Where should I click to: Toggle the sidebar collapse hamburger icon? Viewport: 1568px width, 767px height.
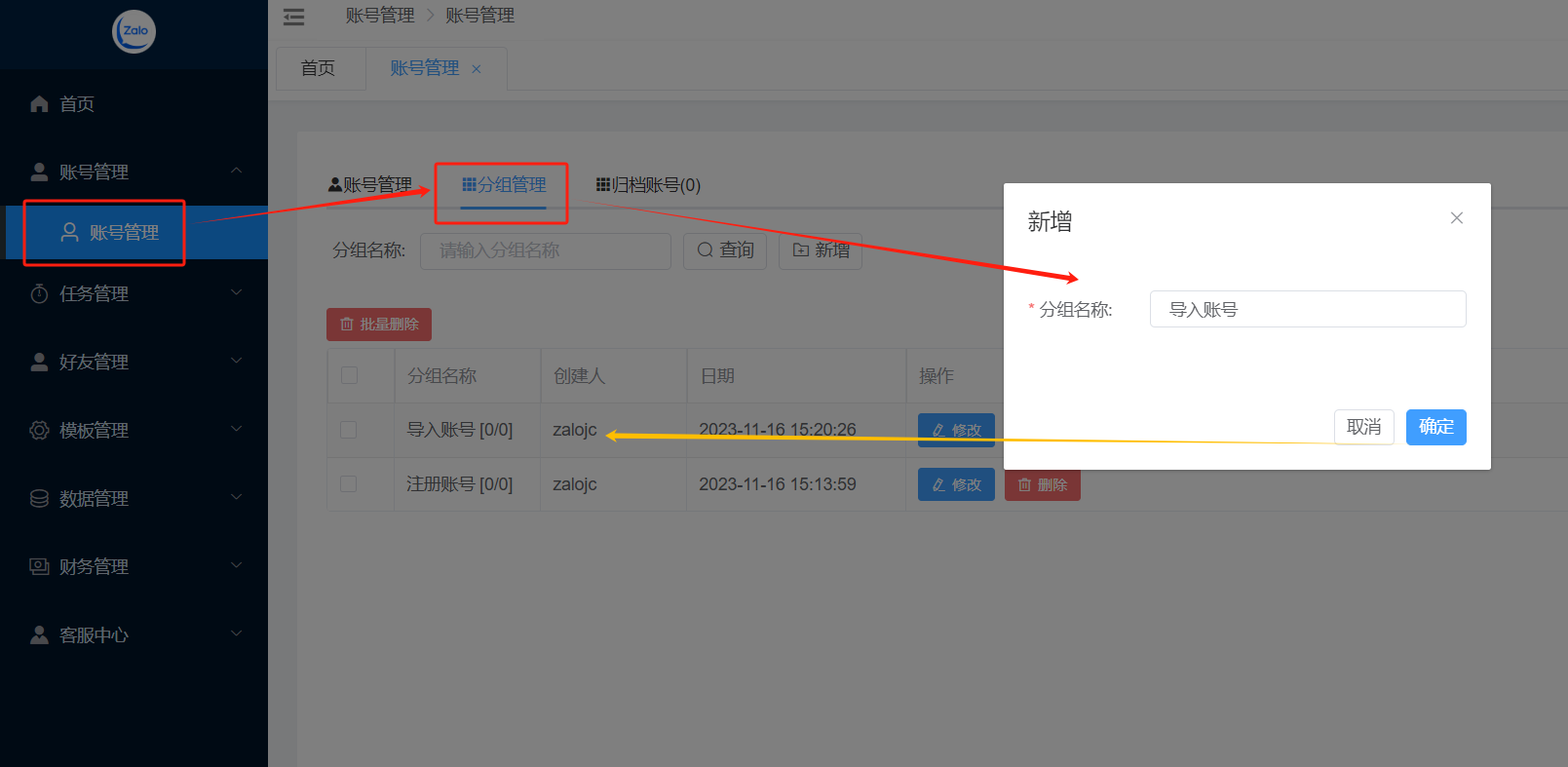click(x=293, y=17)
